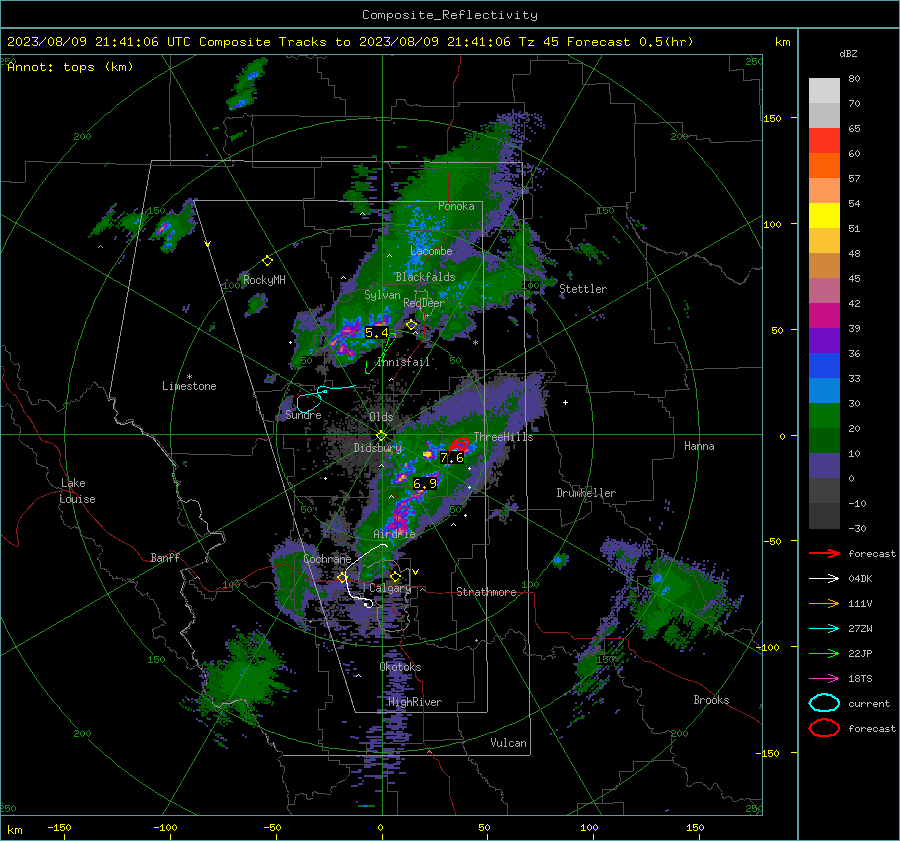900x841 pixels.
Task: Click the Lake Louise label
Action: [77, 491]
